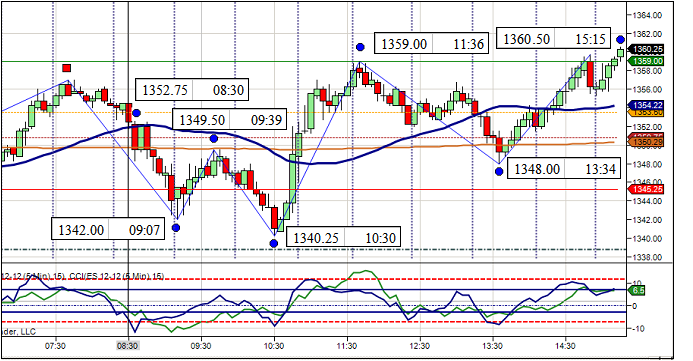This screenshot has width=693, height=361.
Task: Click the blue dot above the 11:36 high
Action: click(360, 47)
